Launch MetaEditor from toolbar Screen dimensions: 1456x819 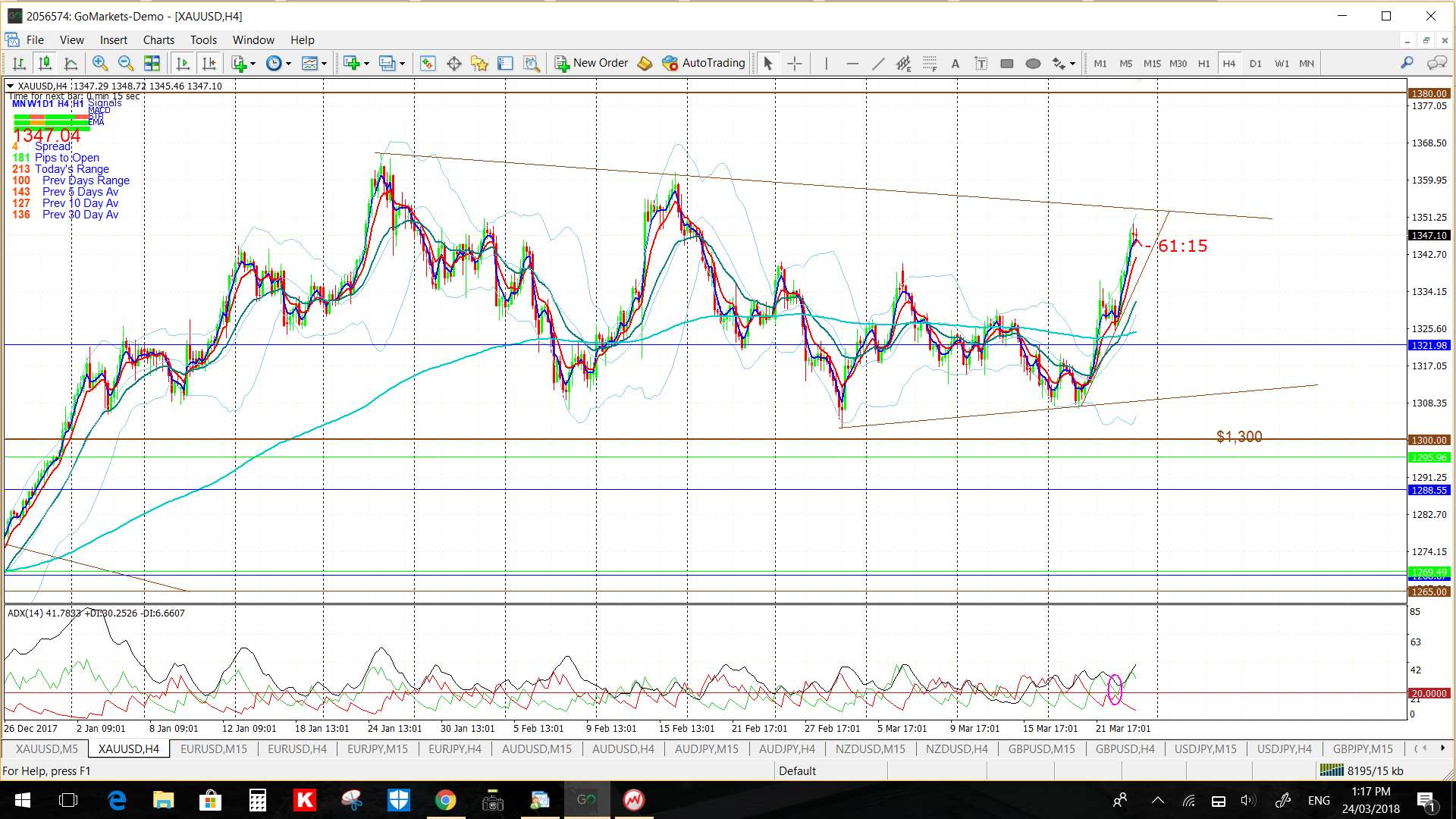(645, 64)
